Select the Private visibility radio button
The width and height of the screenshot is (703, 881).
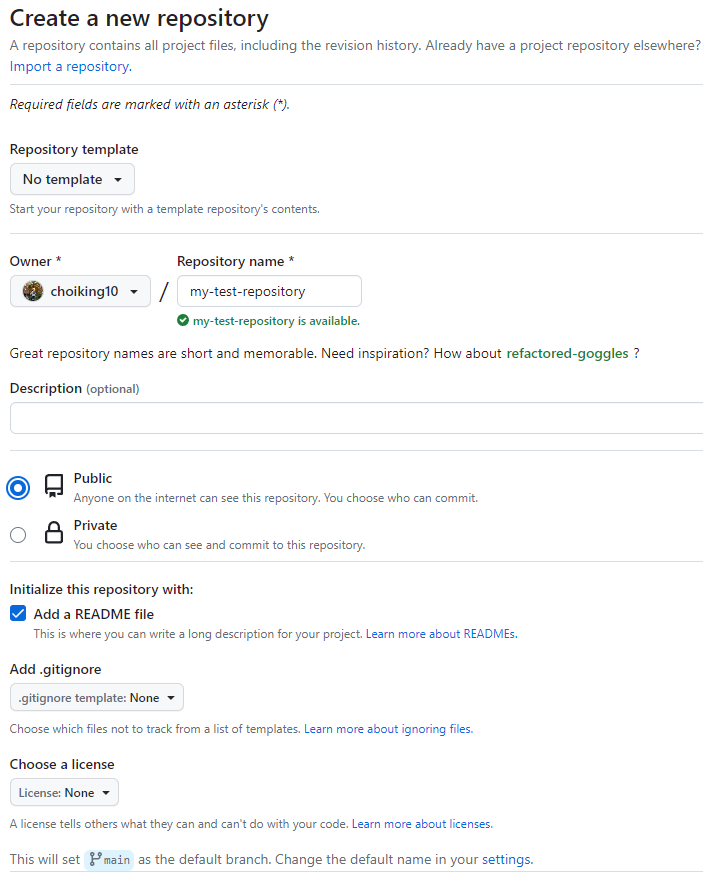click(x=18, y=535)
